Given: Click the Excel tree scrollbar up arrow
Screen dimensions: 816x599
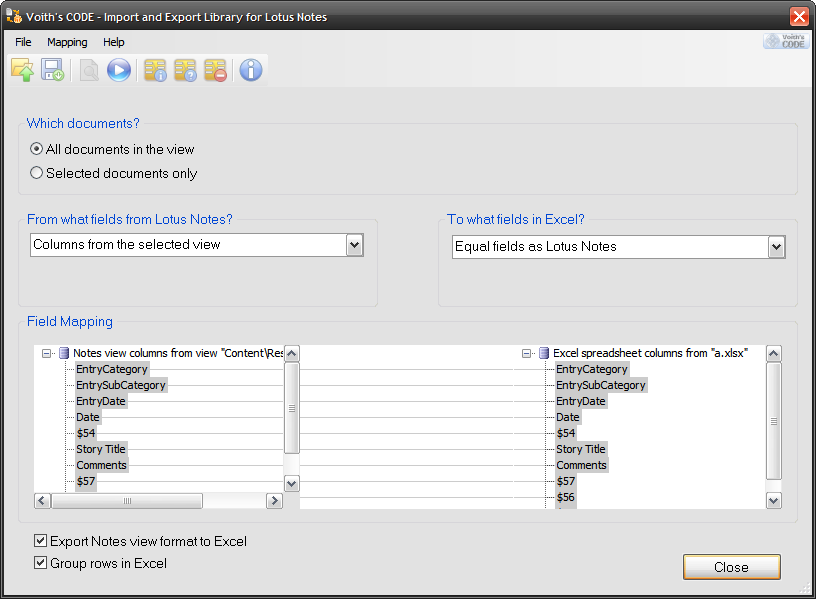Looking at the screenshot, I should 774,354.
